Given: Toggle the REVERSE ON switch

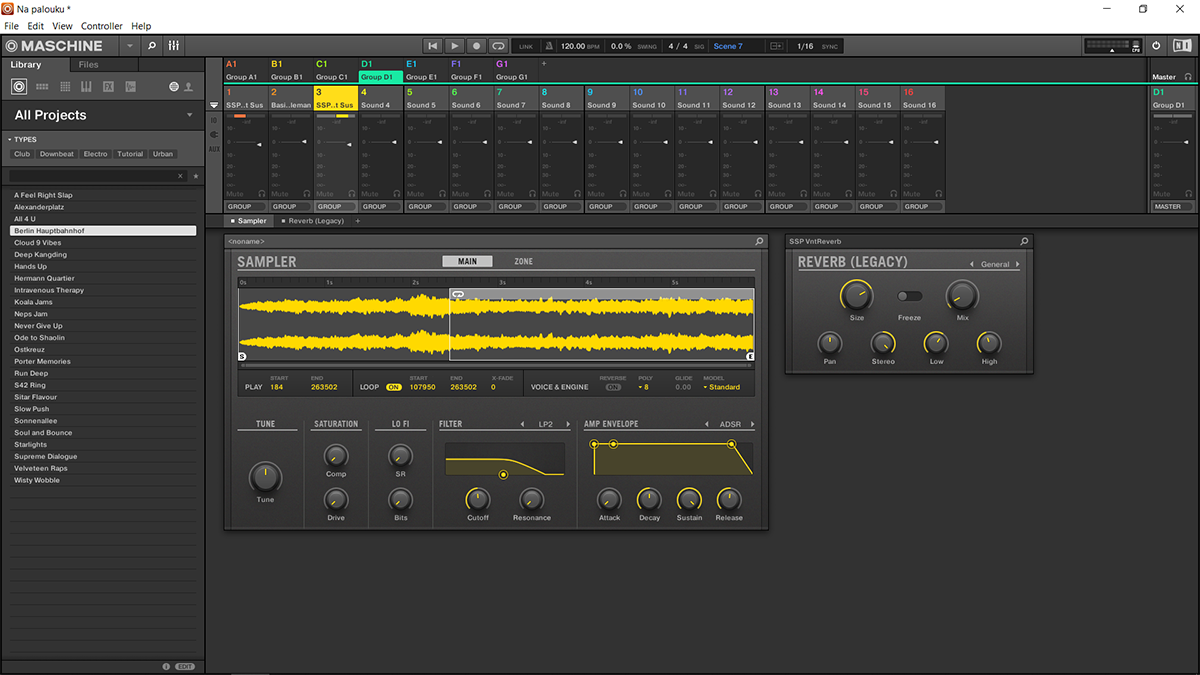Looking at the screenshot, I should click(x=613, y=387).
